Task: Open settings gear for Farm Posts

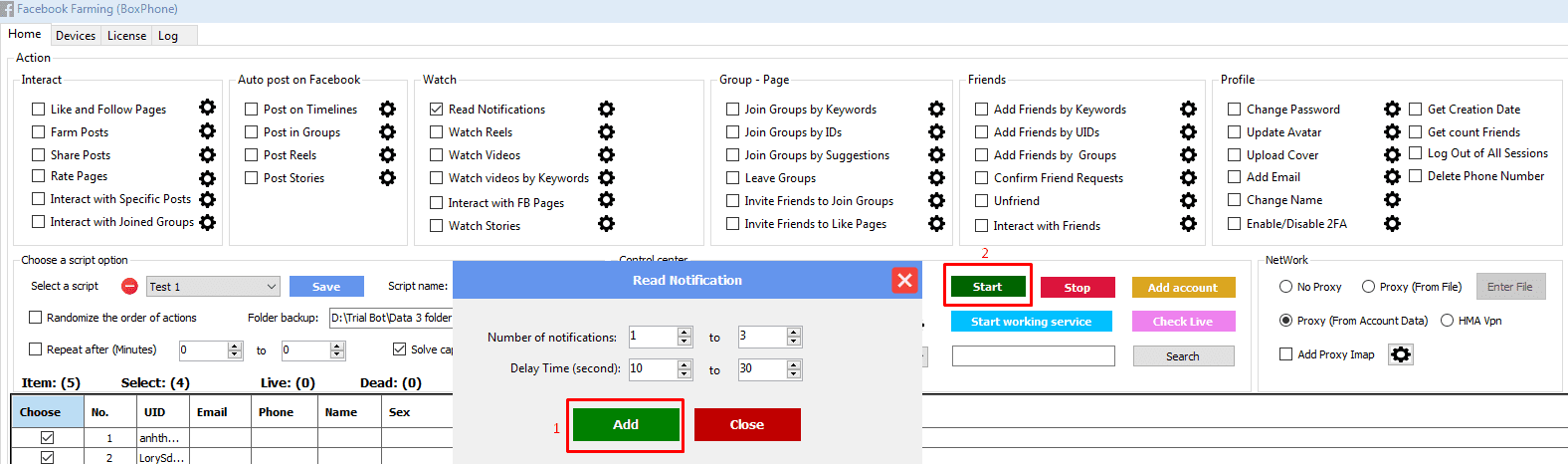Action: [x=207, y=130]
